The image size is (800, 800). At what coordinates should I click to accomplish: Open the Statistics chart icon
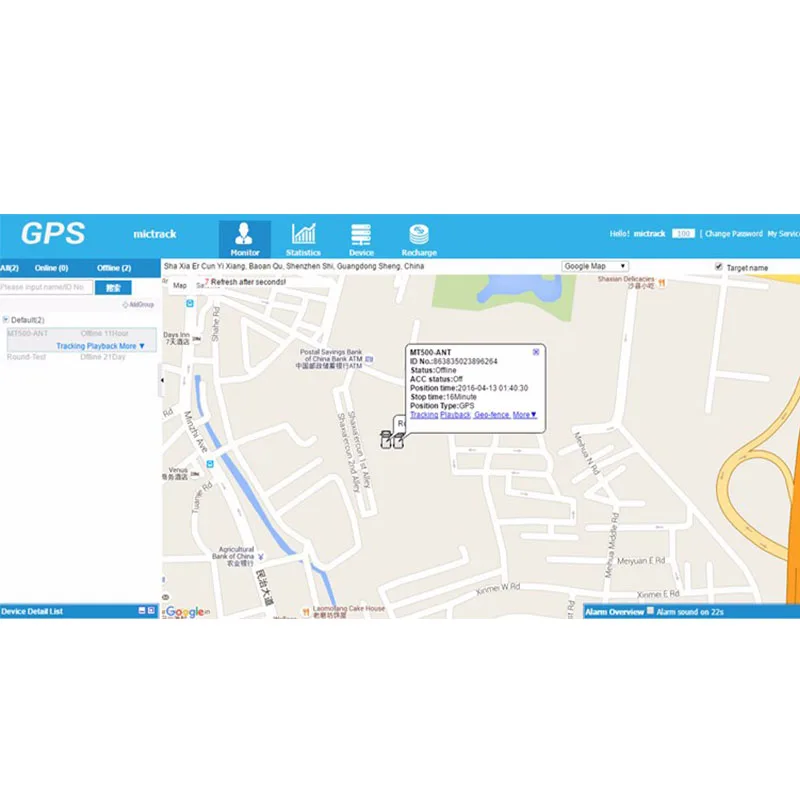tap(303, 239)
